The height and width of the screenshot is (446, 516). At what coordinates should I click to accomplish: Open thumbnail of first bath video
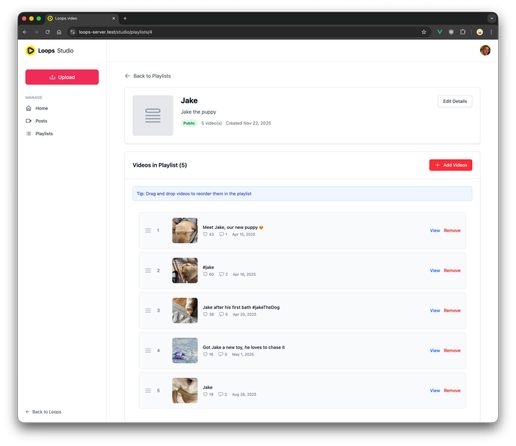click(185, 311)
